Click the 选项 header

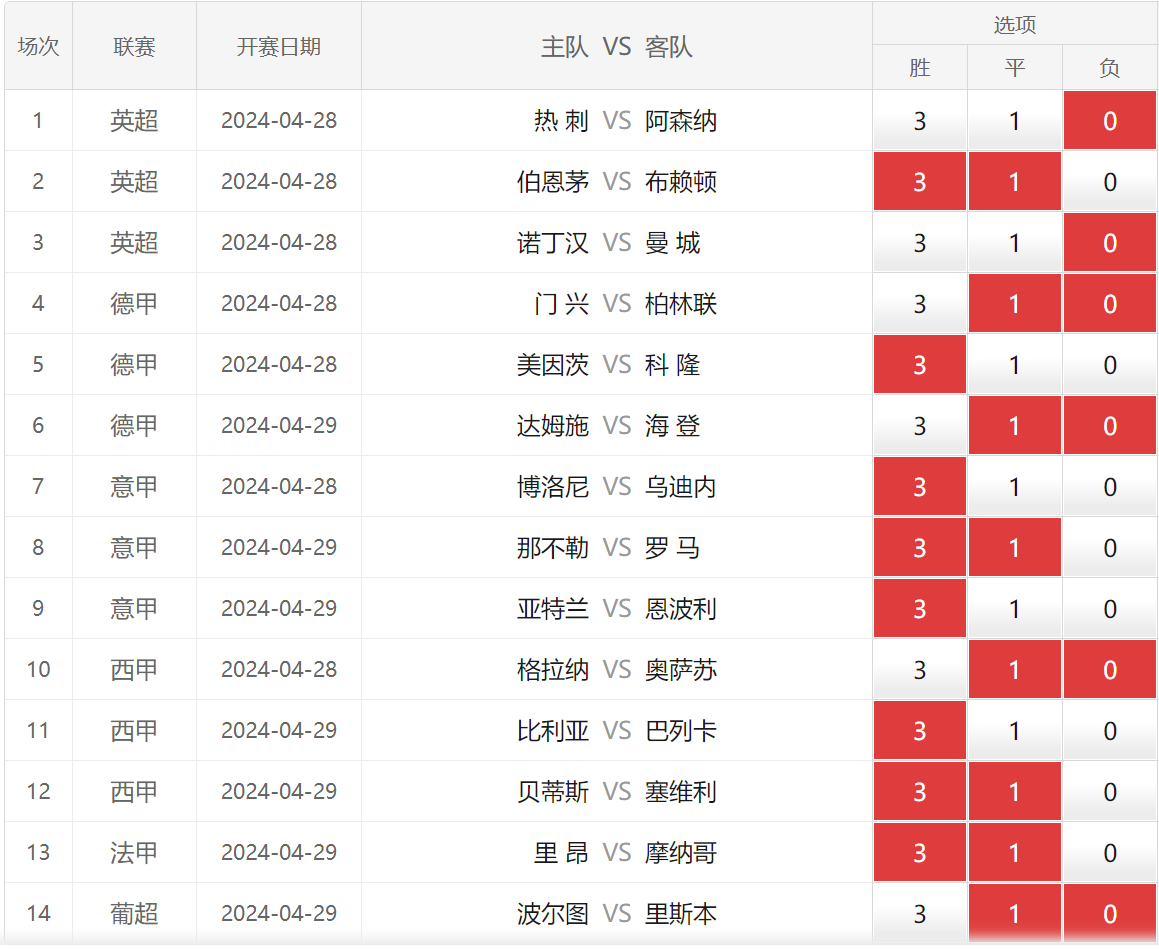tap(1015, 24)
